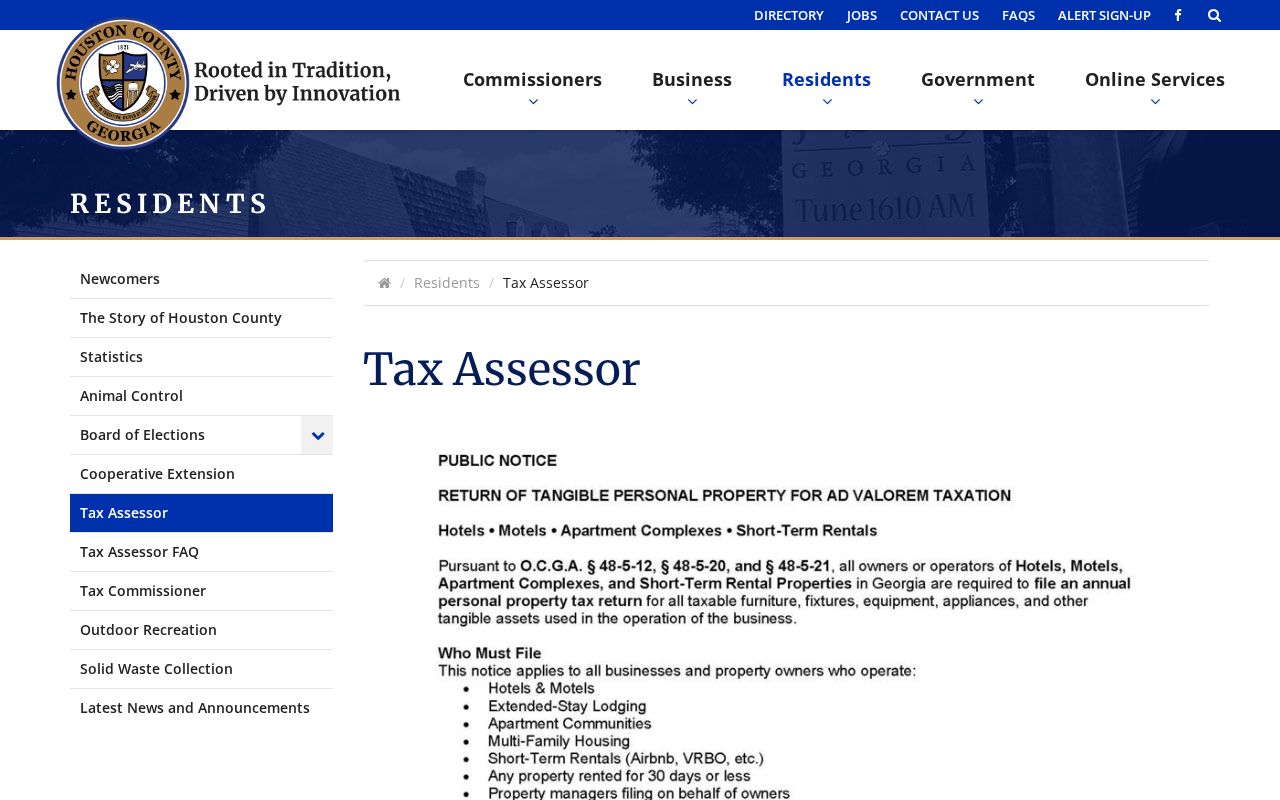
Task: Open Animal Control sidebar link
Action: pyautogui.click(x=201, y=396)
